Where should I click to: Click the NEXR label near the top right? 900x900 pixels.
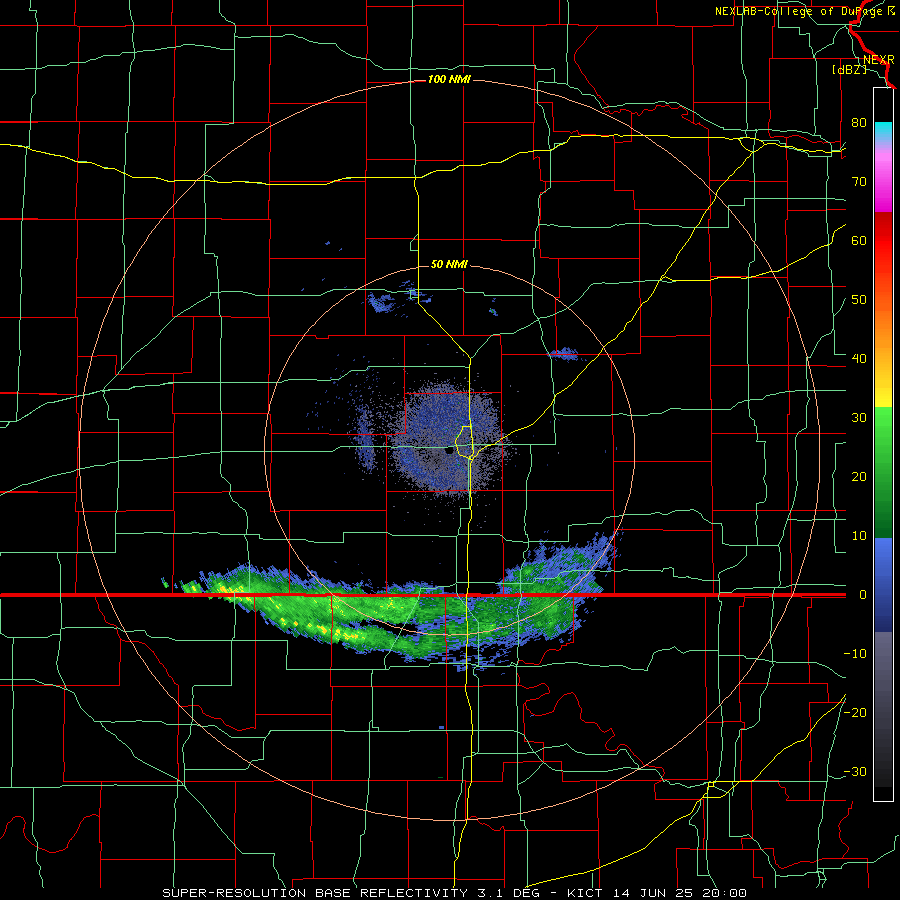click(879, 60)
